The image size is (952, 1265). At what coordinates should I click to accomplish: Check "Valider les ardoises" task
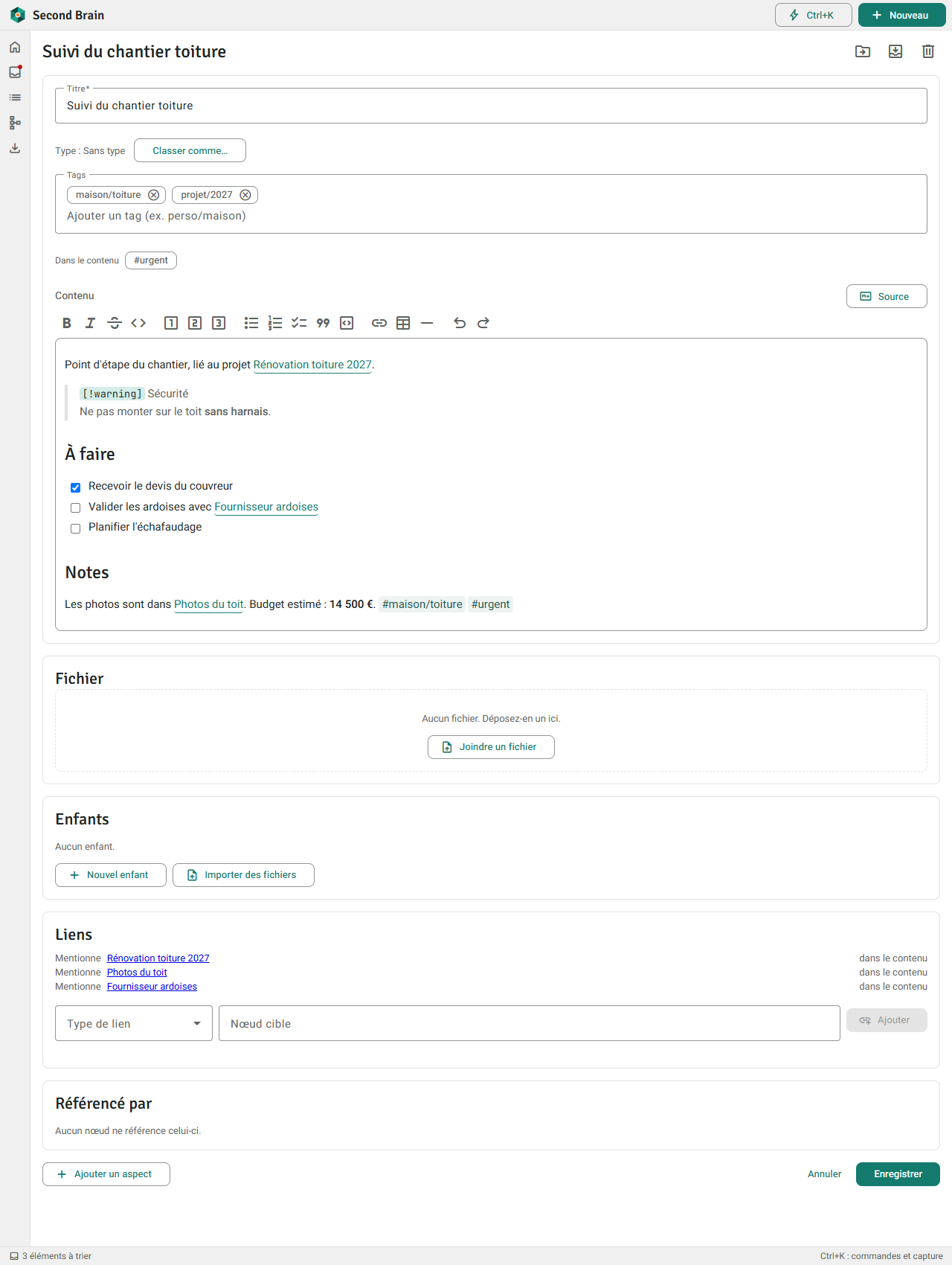tap(75, 508)
